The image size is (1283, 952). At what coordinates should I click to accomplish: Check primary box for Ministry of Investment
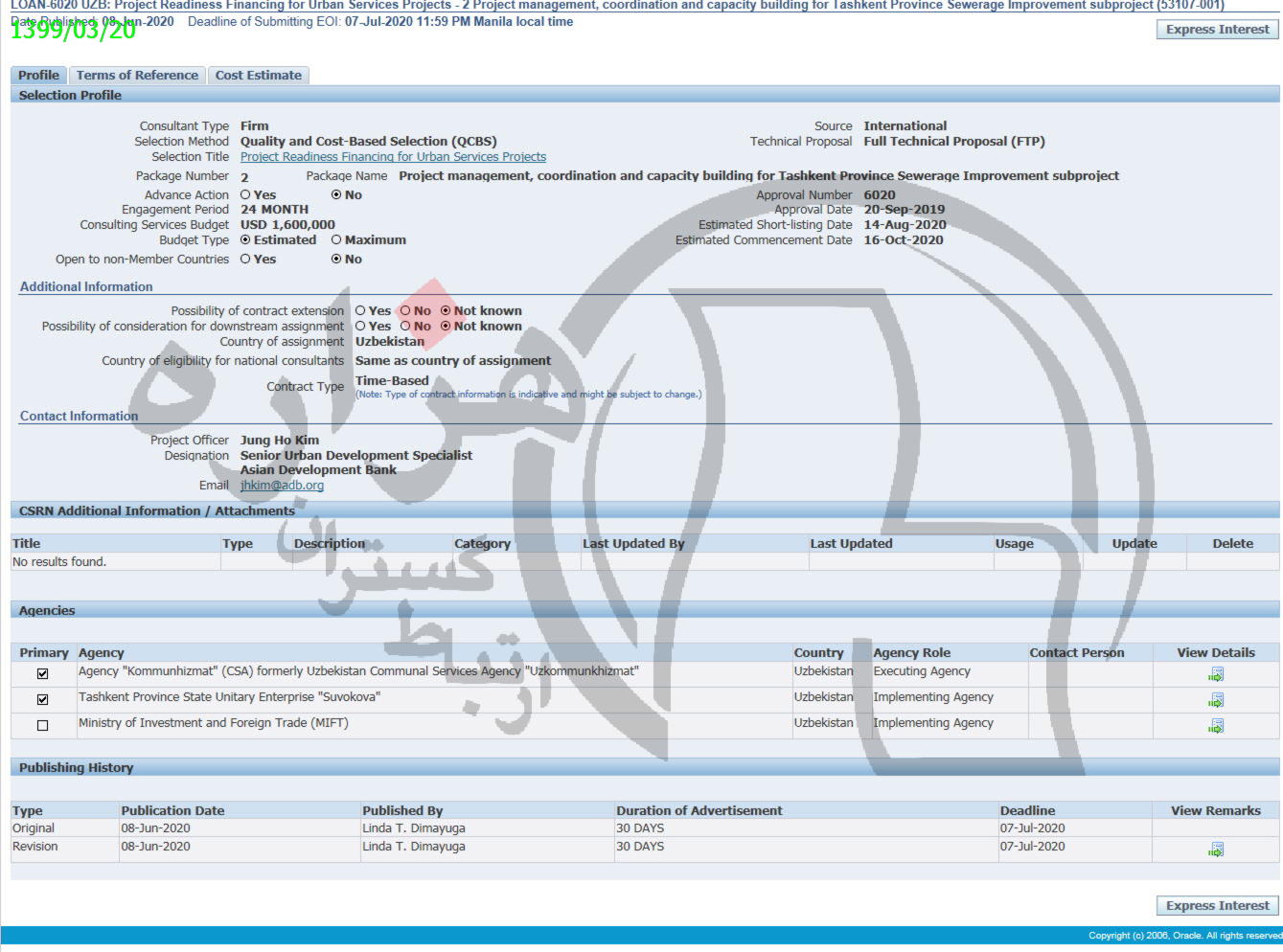[x=42, y=725]
